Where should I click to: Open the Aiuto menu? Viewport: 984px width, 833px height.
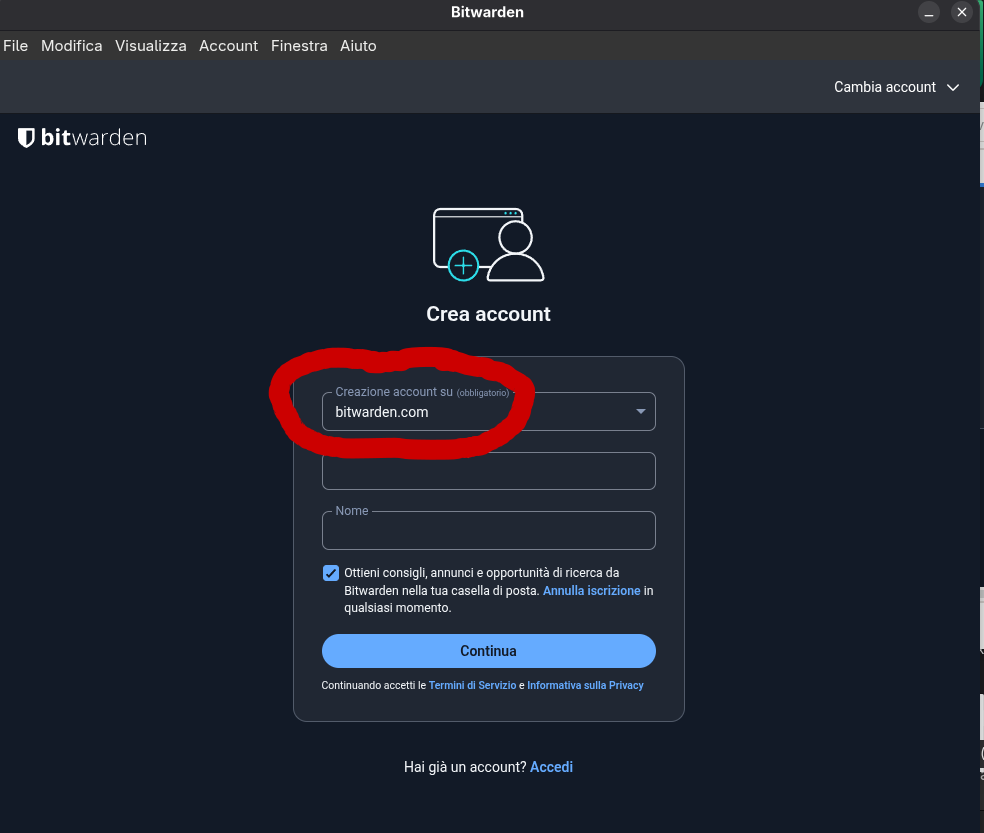pyautogui.click(x=358, y=46)
